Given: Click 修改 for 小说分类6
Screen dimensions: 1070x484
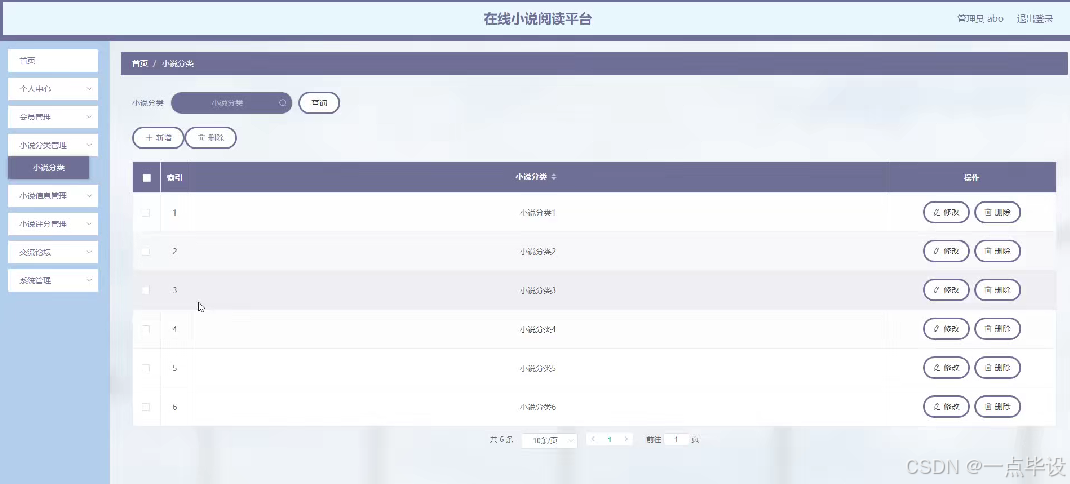Looking at the screenshot, I should point(946,407).
